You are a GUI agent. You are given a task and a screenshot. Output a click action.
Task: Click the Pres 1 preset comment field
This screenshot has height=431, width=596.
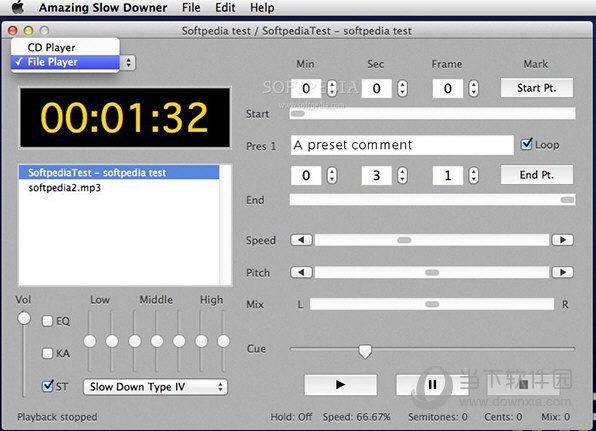coord(402,145)
